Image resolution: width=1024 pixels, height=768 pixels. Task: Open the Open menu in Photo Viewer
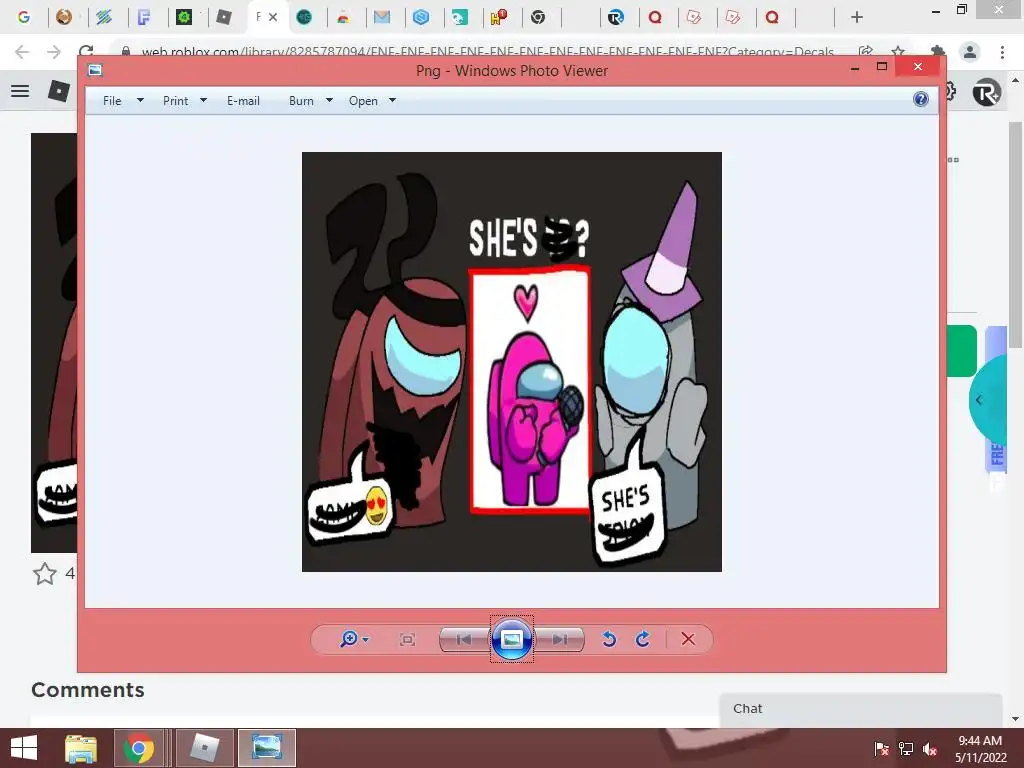(x=363, y=101)
